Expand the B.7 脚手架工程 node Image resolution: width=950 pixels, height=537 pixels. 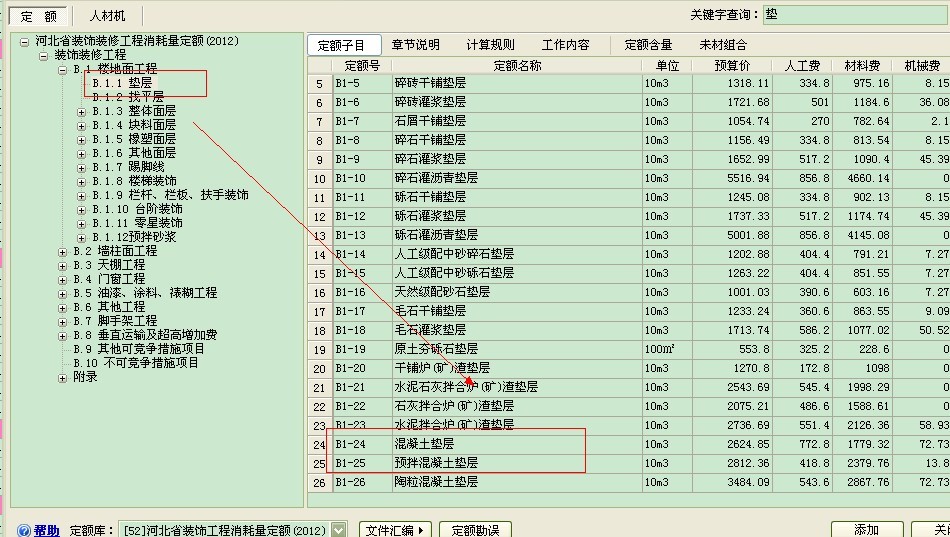pos(62,321)
